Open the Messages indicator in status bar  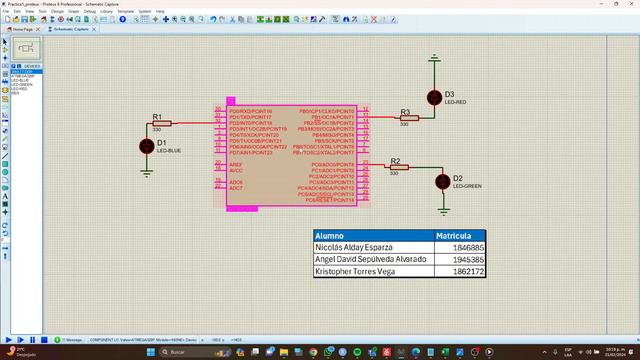point(68,340)
